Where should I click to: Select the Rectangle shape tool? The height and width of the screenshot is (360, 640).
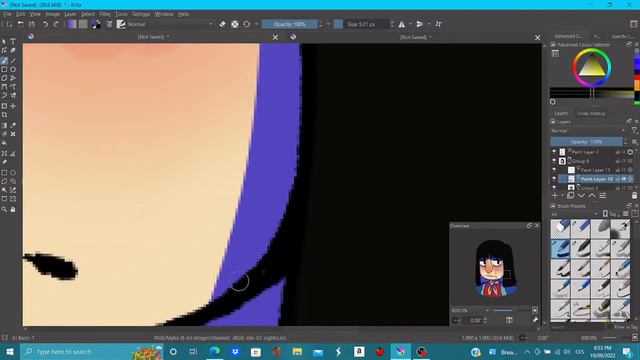pos(4,69)
